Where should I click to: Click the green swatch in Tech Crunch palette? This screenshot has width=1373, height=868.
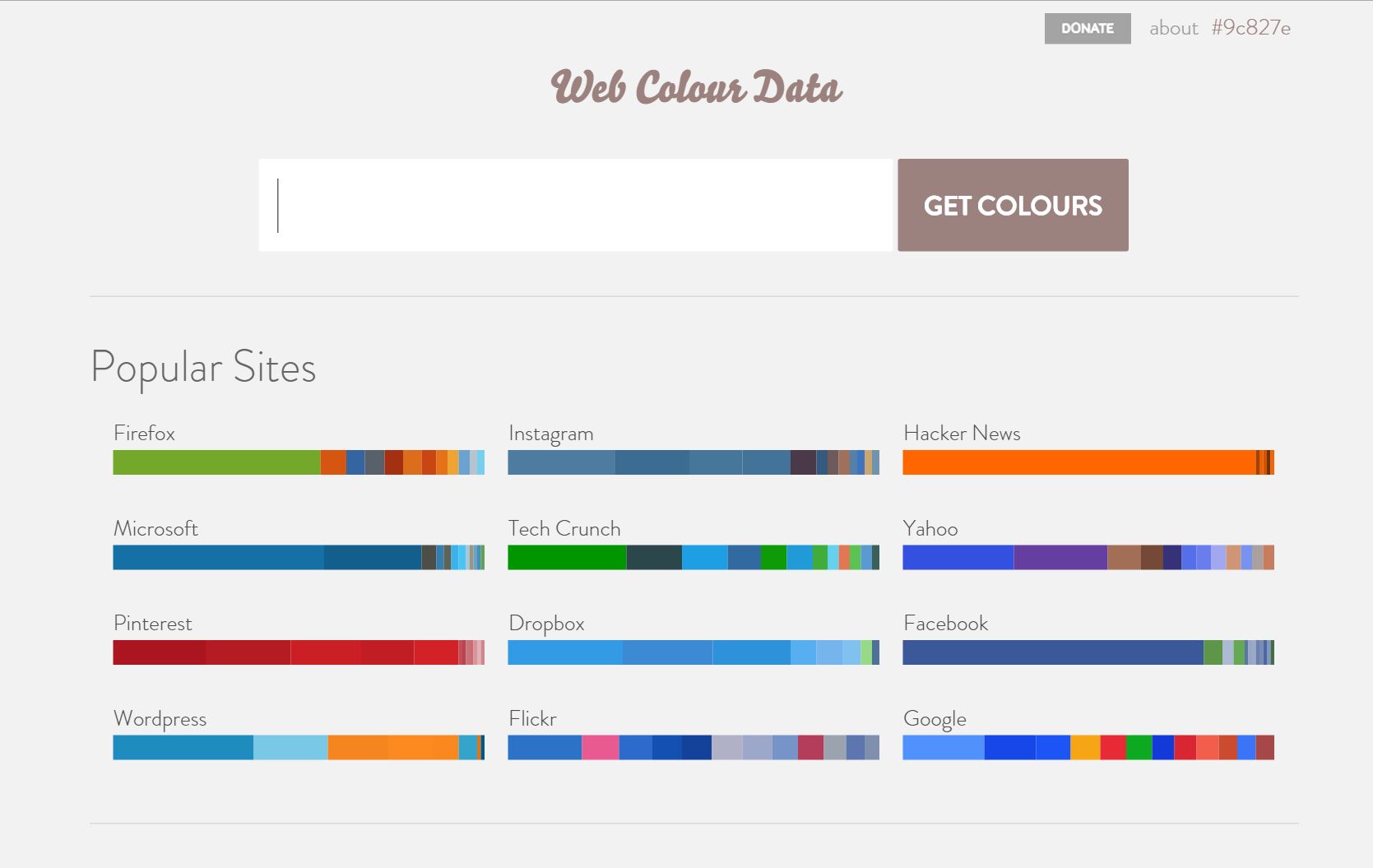[566, 558]
